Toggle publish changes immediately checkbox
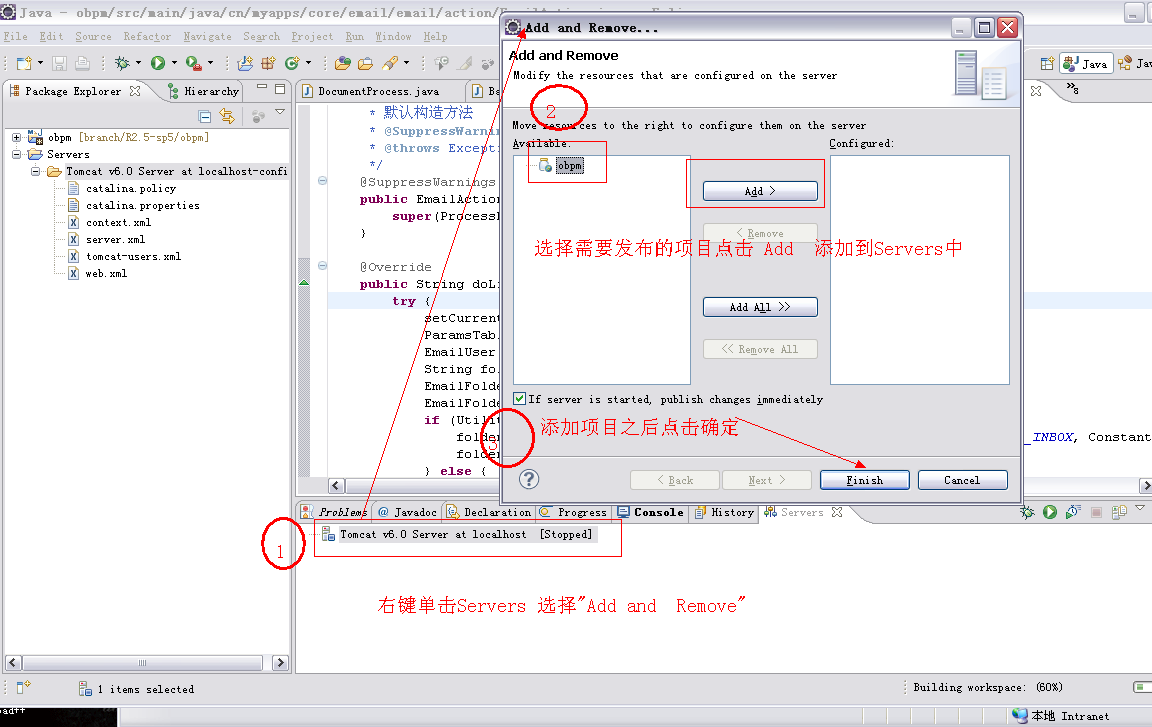1152x727 pixels. (519, 399)
